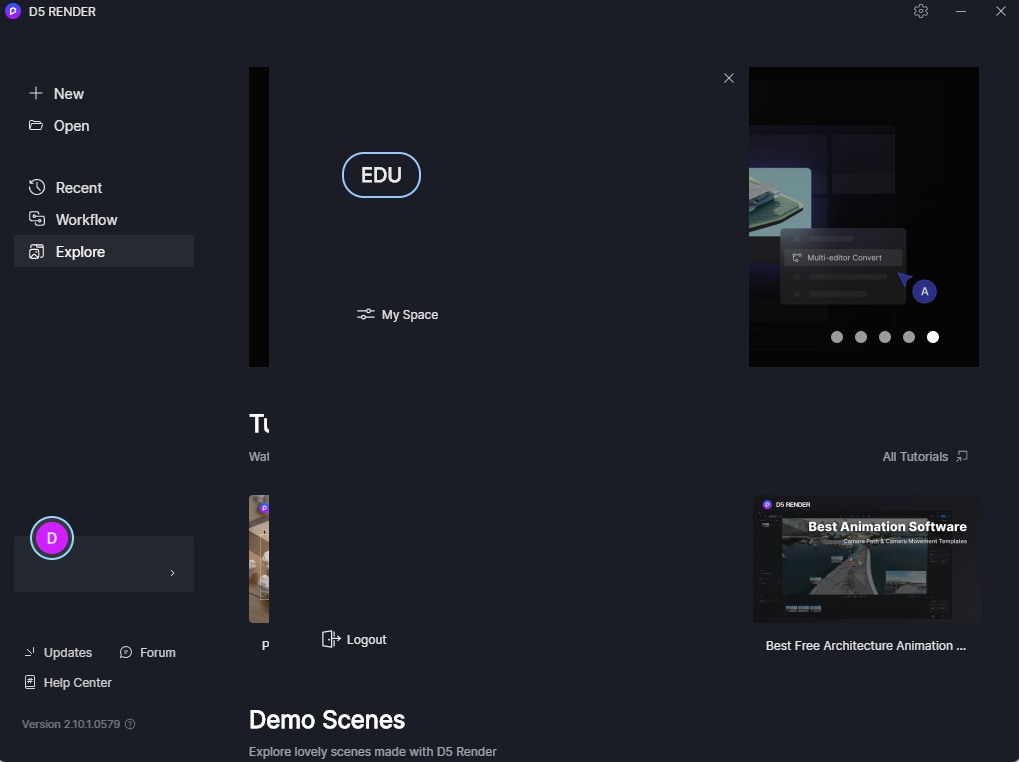Expand the account panel chevron

click(x=172, y=573)
